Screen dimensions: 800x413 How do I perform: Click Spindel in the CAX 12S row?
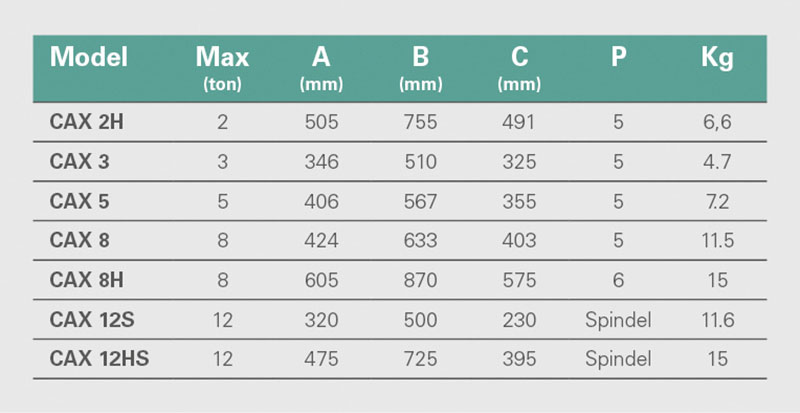618,320
